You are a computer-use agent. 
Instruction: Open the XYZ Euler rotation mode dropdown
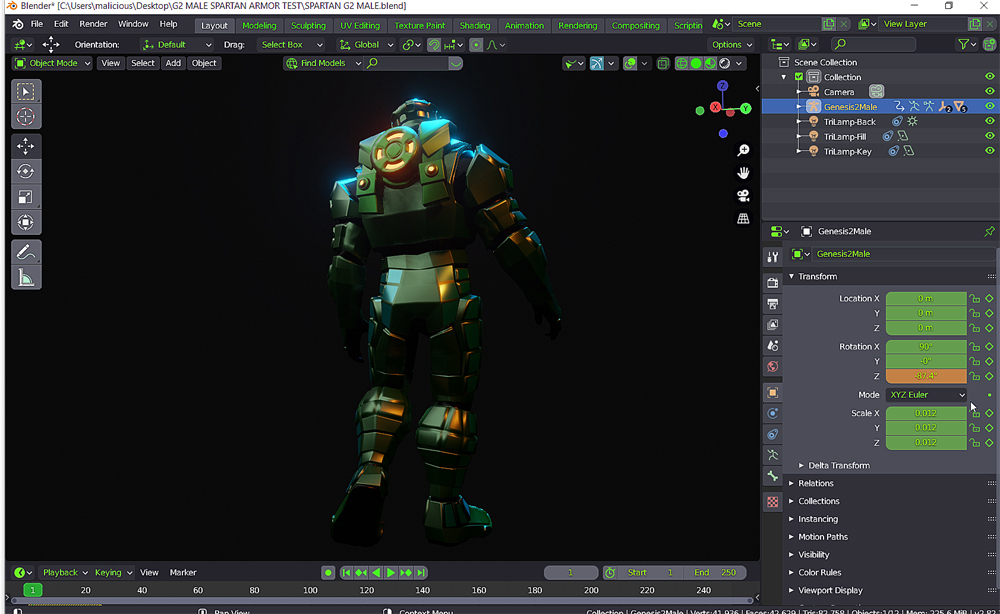[927, 395]
